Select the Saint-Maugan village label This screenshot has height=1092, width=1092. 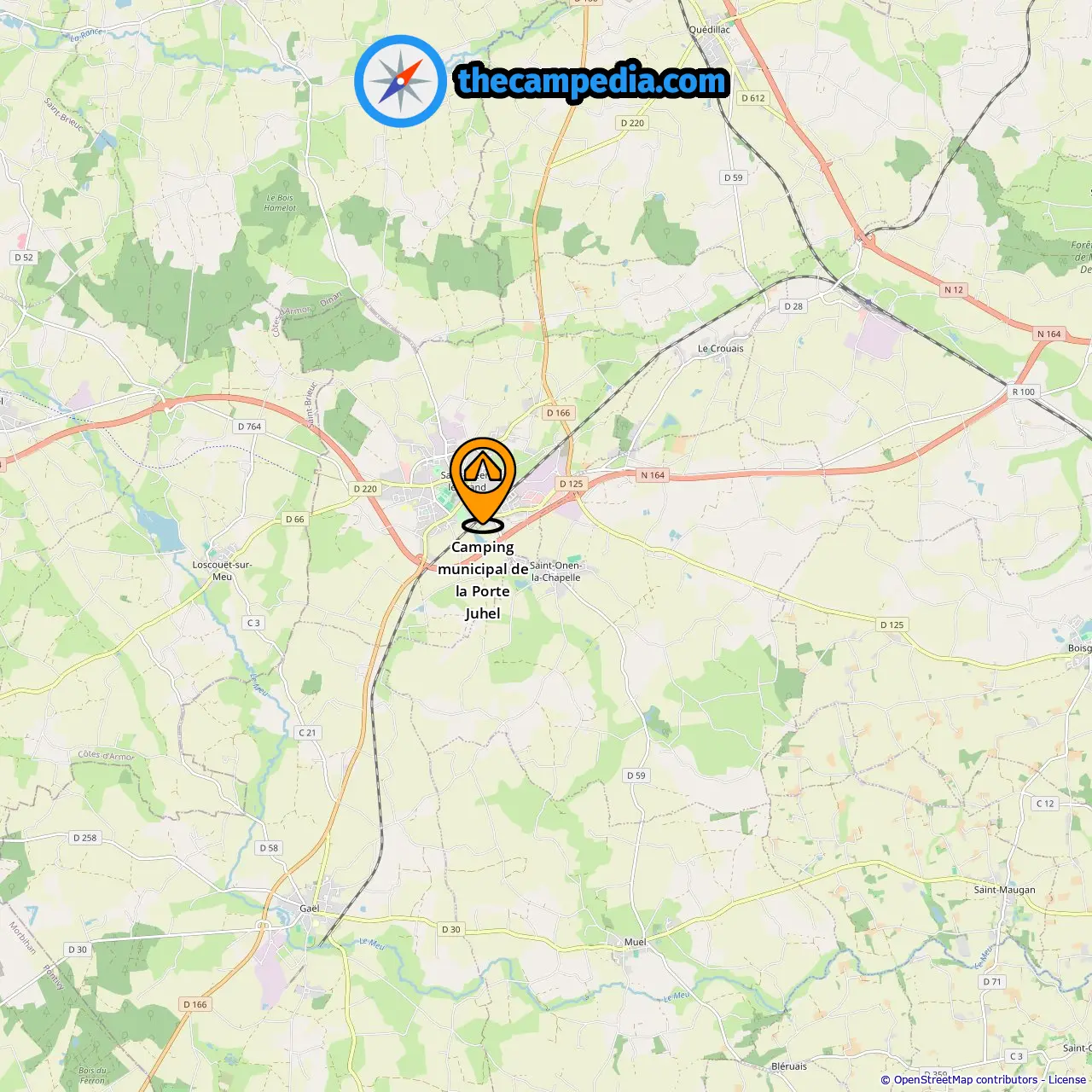click(1004, 890)
